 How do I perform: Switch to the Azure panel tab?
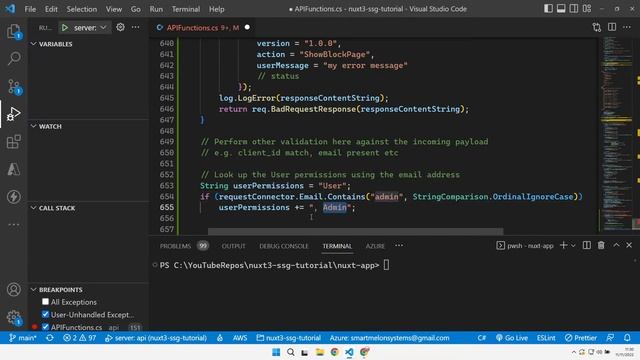coord(375,246)
